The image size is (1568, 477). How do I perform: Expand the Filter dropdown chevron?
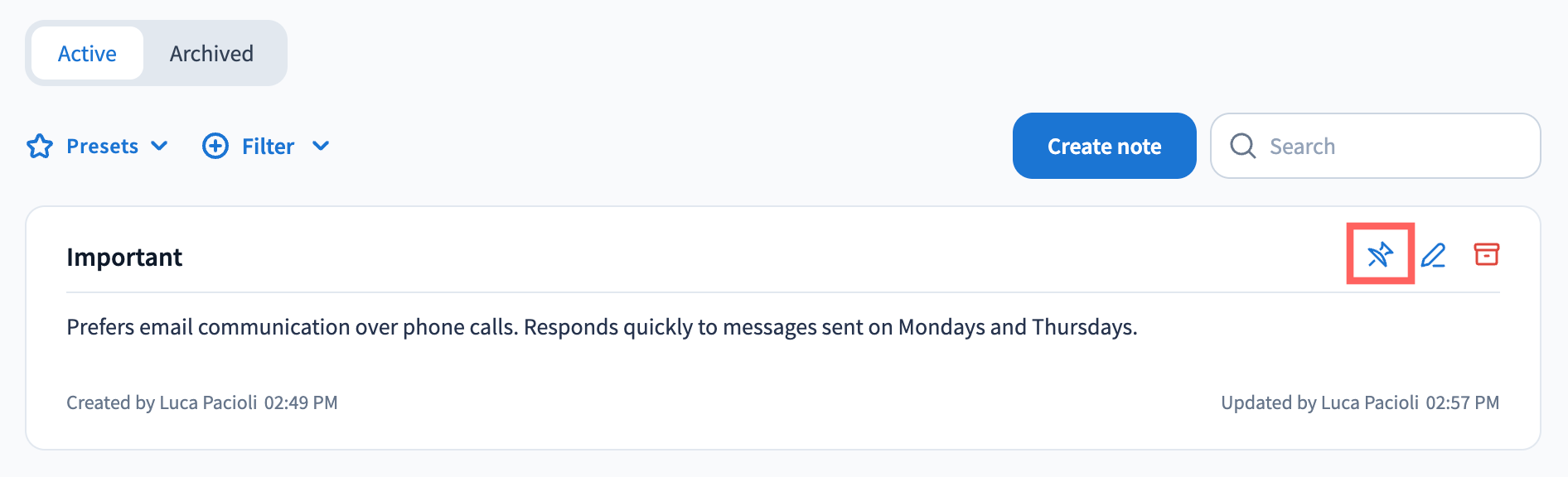click(x=321, y=147)
